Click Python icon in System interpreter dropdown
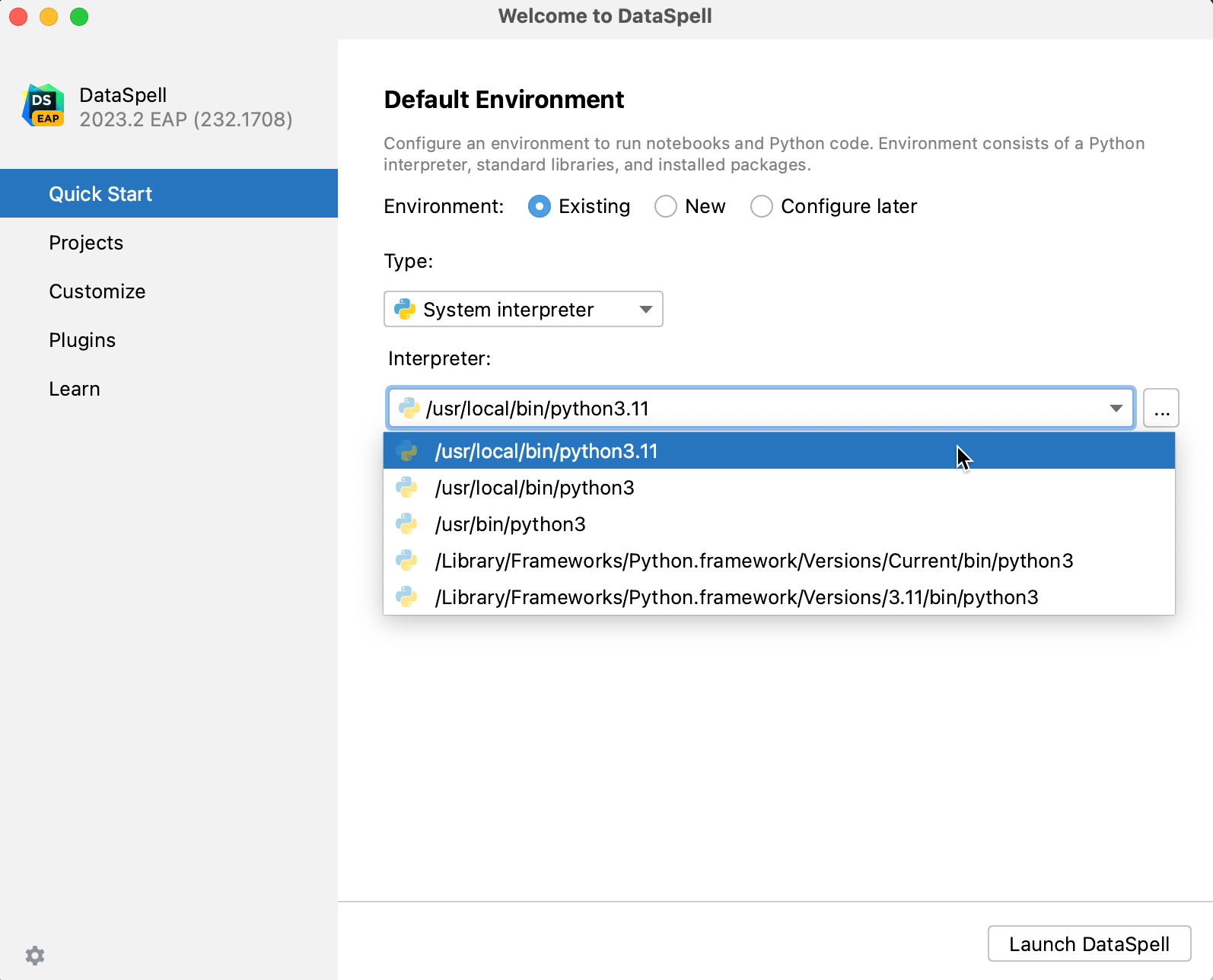Viewport: 1213px width, 980px height. [x=405, y=309]
